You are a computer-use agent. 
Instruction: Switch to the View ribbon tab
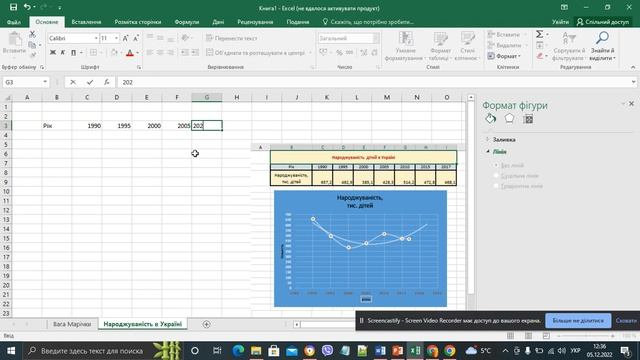point(298,22)
